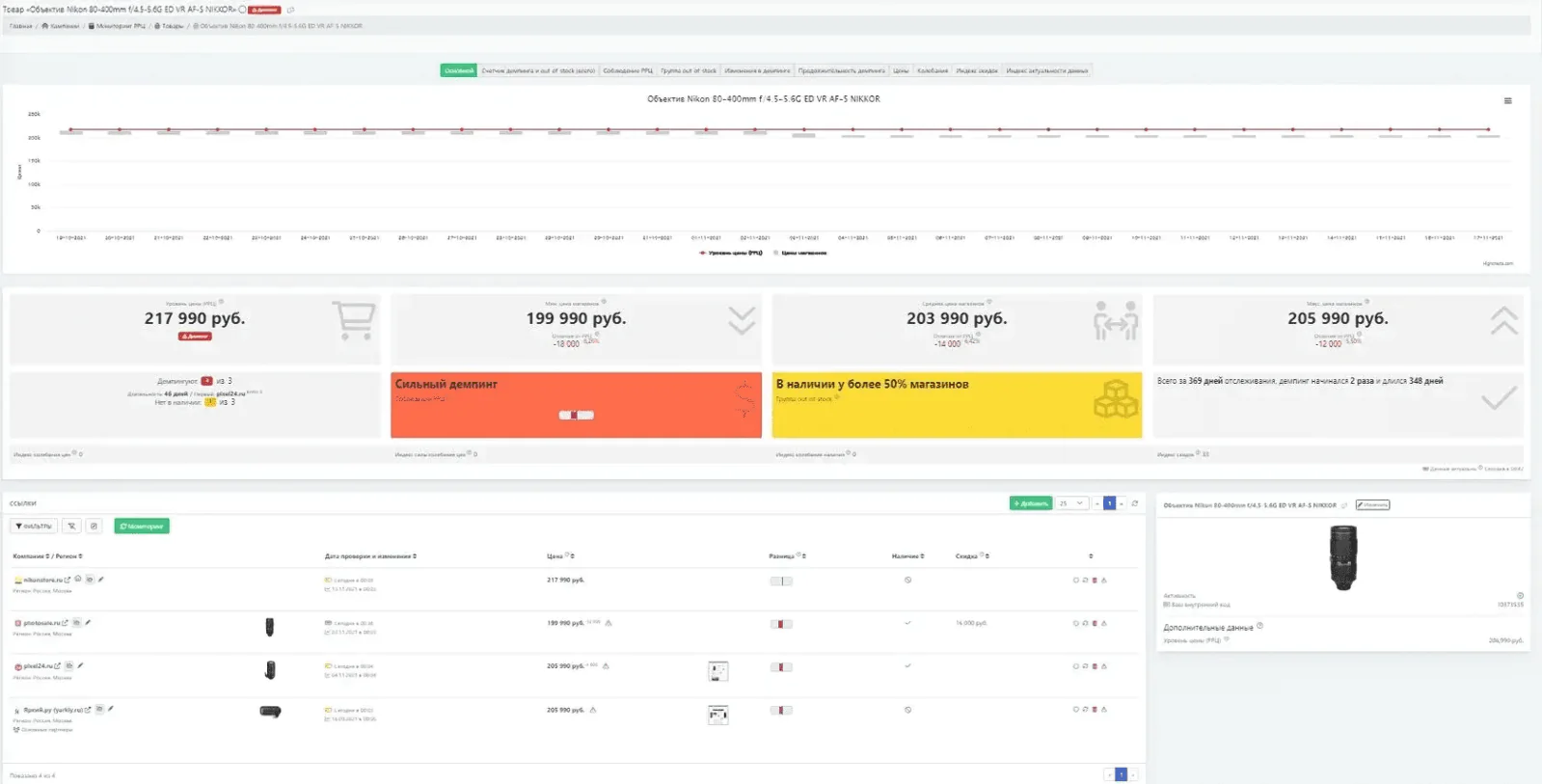Screen dimensions: 1542x784
Task: Click the green Добавить button
Action: point(1030,503)
